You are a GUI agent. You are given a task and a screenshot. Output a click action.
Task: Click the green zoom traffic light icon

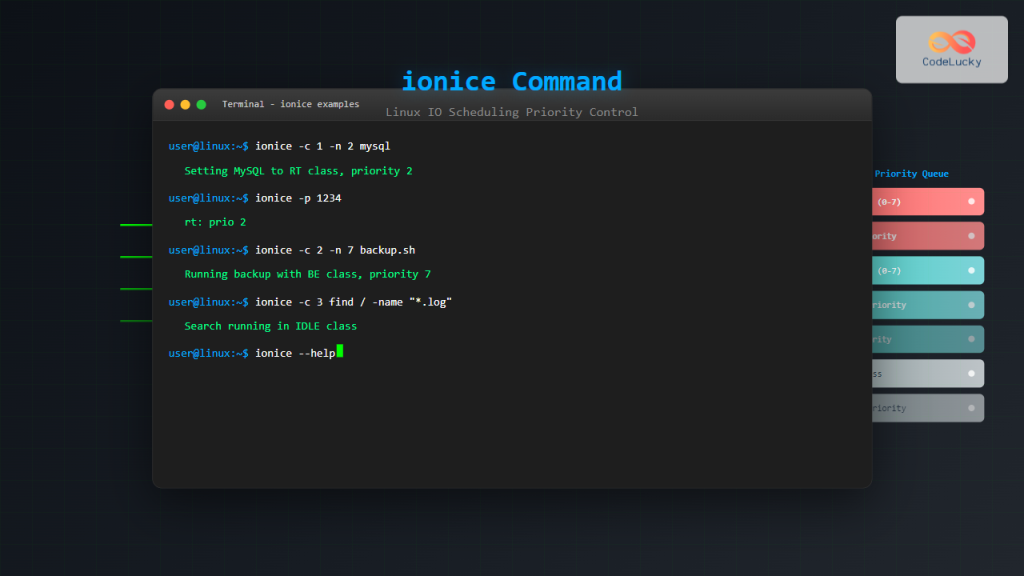point(201,103)
